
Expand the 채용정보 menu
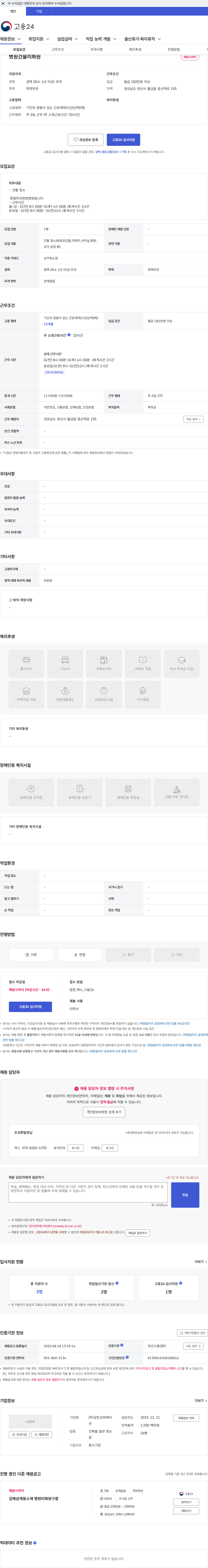[10, 39]
